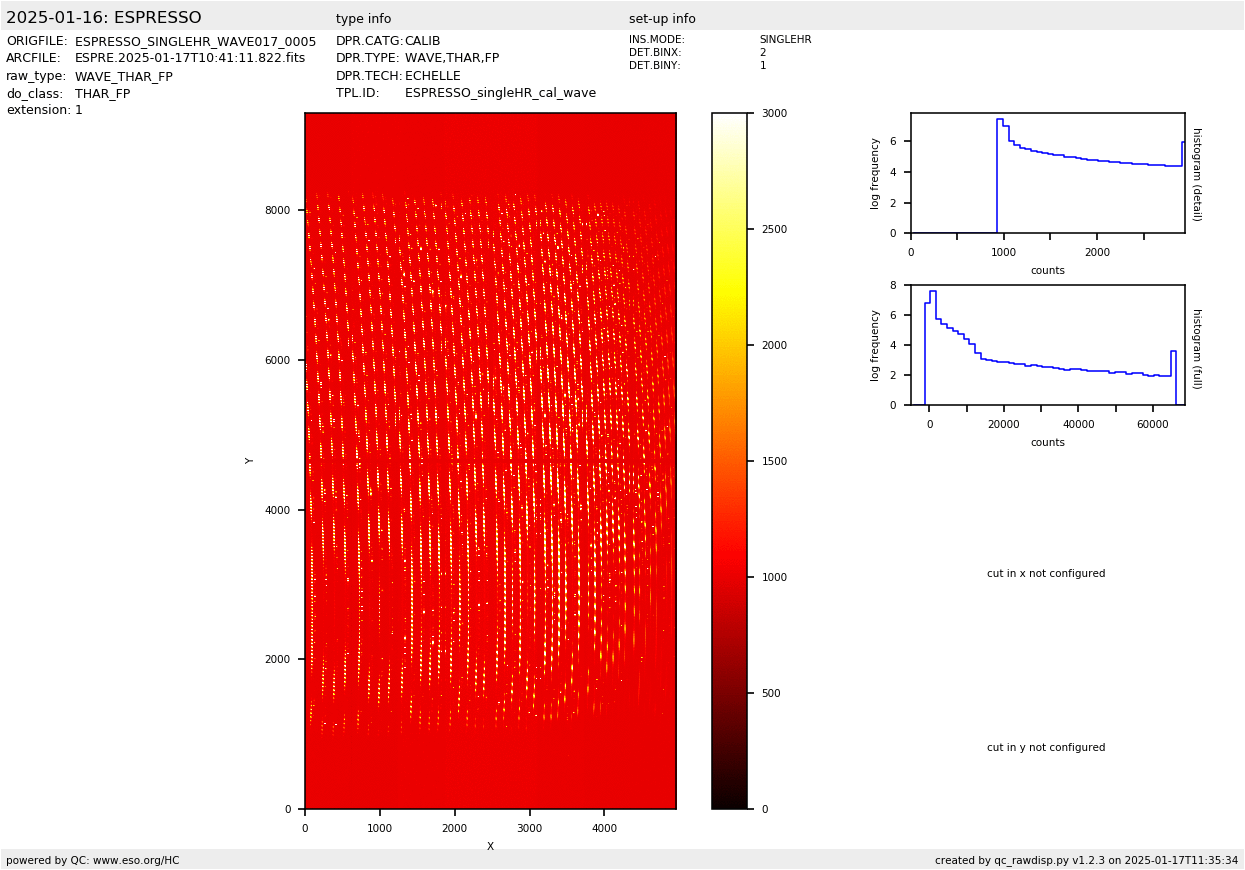This screenshot has height=870, width=1245.
Task: Click the 3000 label atop the color bar
Action: [x=775, y=114]
